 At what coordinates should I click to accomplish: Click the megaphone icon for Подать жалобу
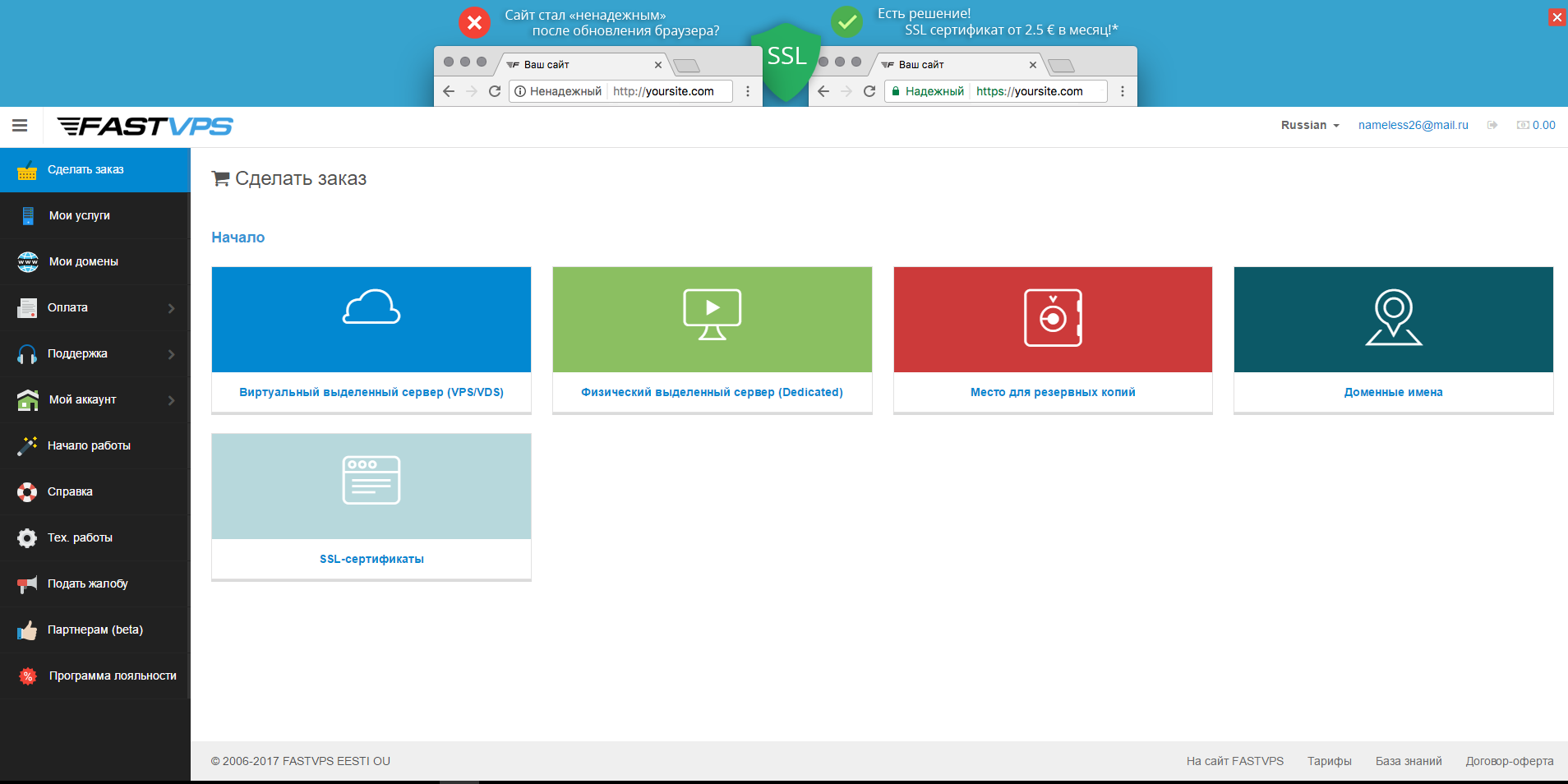pos(27,583)
